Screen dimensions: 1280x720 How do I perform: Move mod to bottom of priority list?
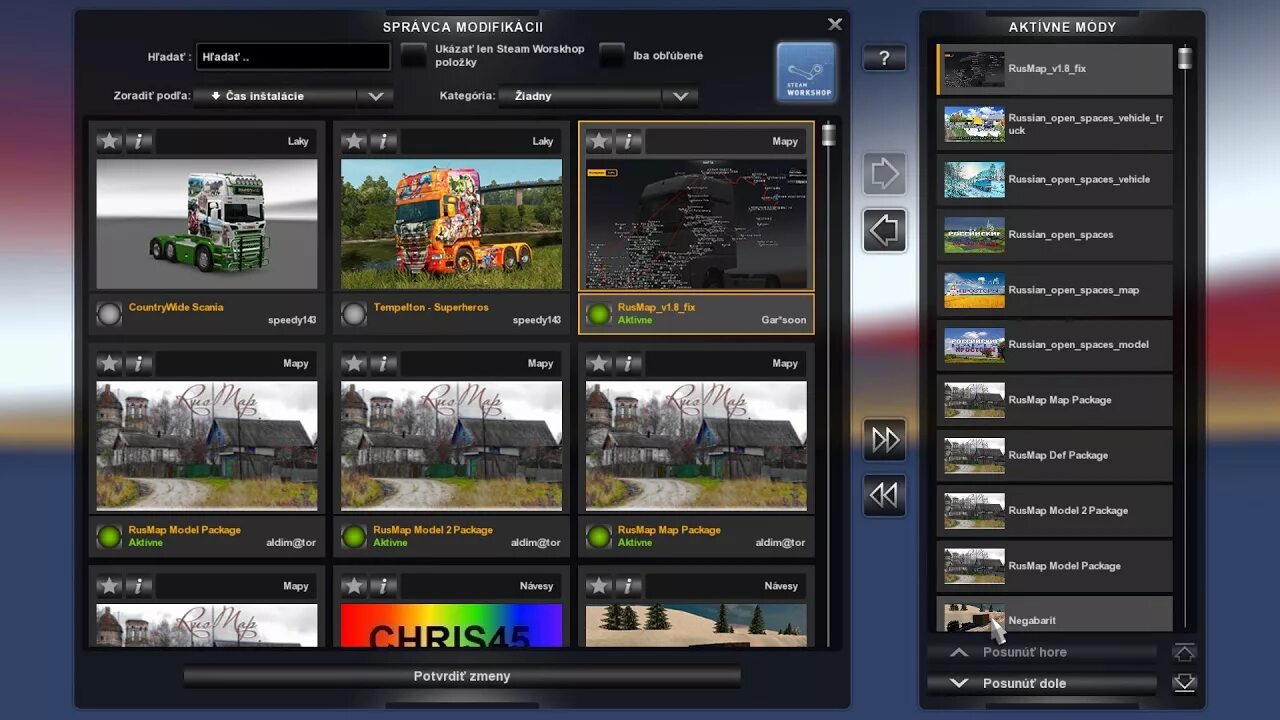pyautogui.click(x=1185, y=683)
